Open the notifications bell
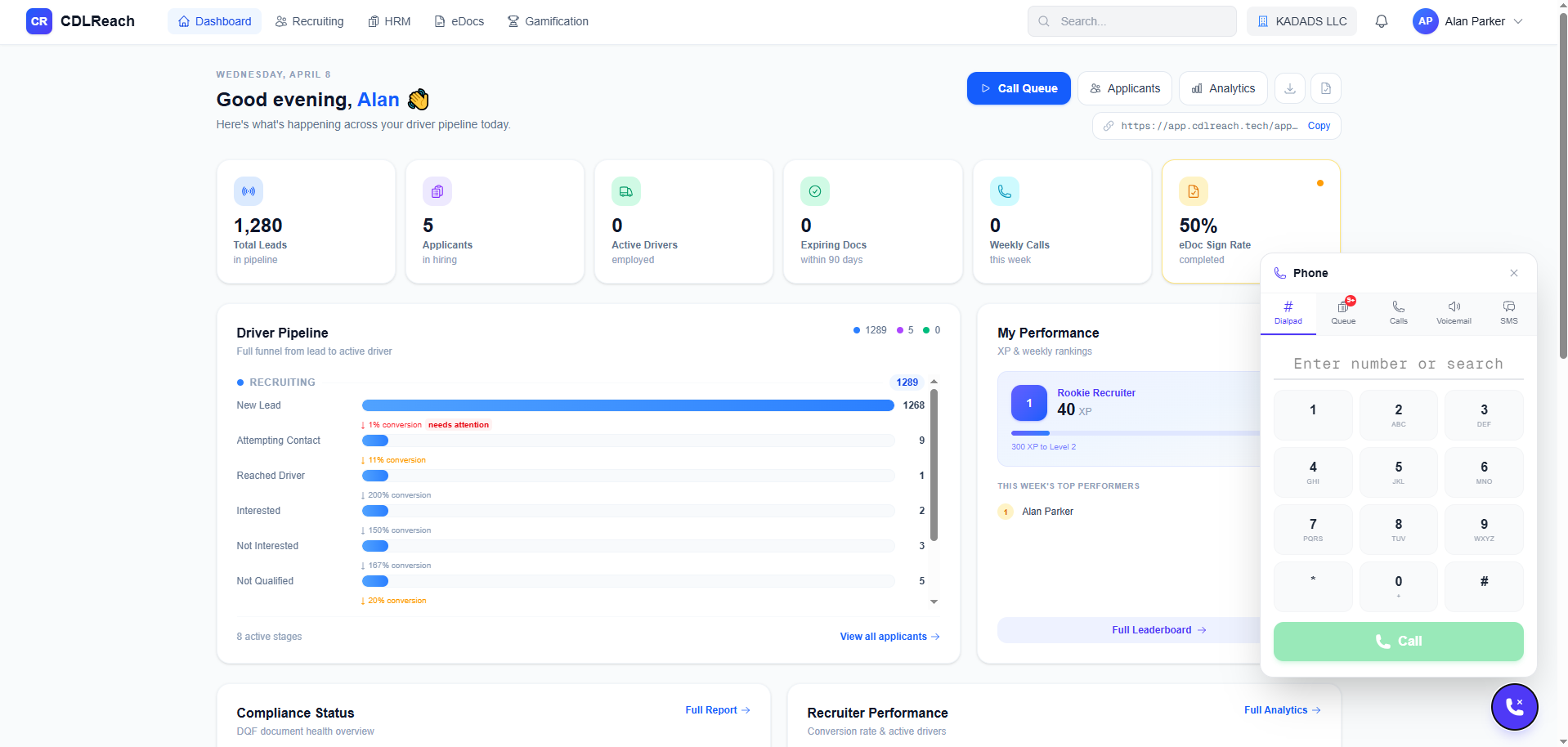Viewport: 1568px width, 747px height. [x=1382, y=21]
